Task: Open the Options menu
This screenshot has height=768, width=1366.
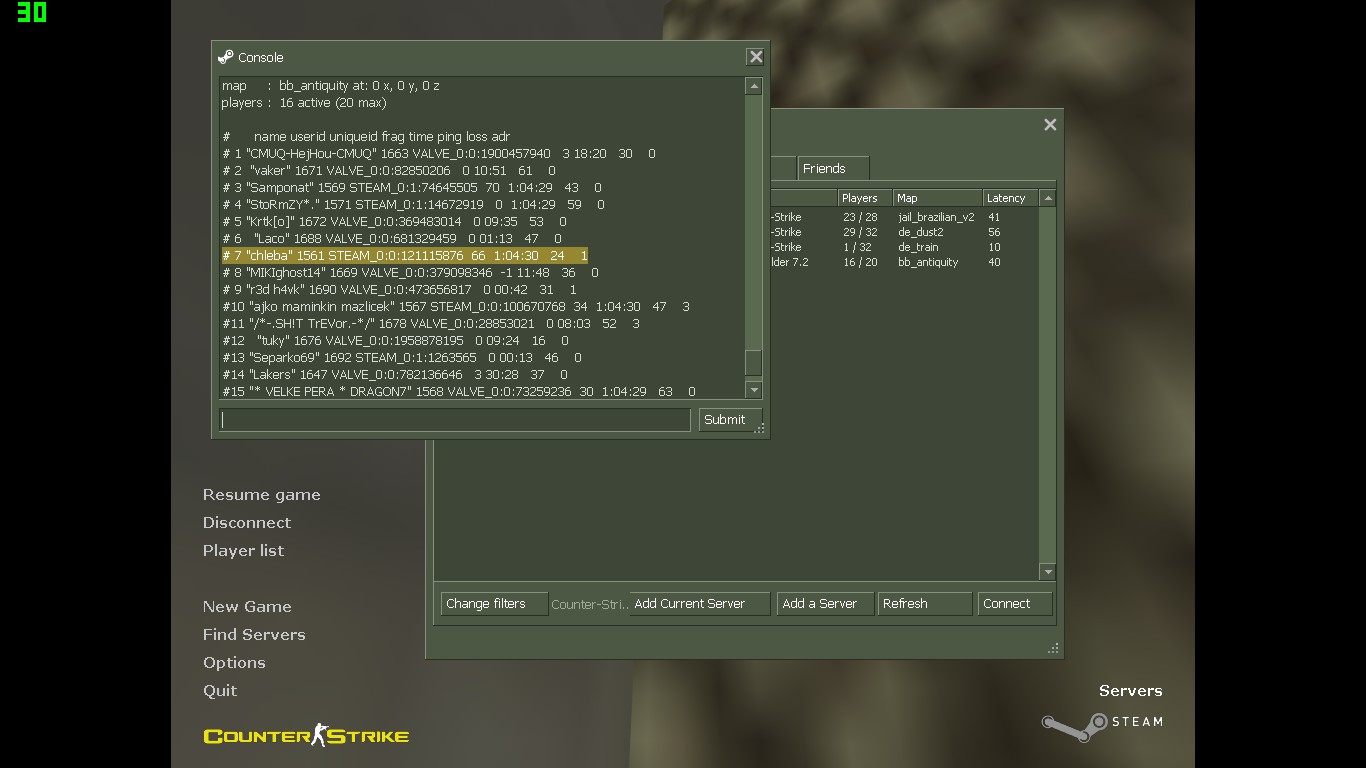Action: tap(234, 663)
